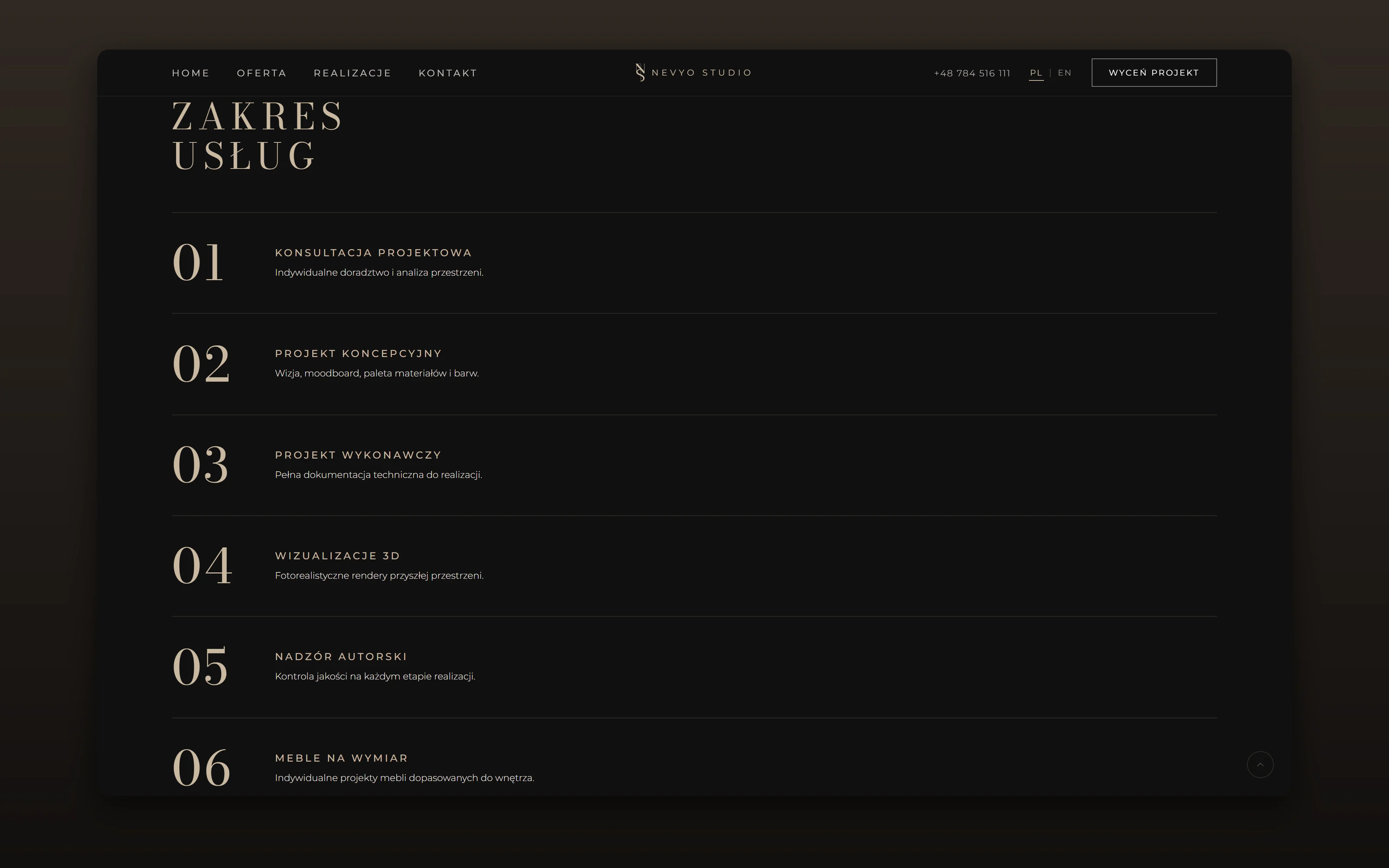
Task: Click the ZAKRES USŁUG section title
Action: [257, 136]
